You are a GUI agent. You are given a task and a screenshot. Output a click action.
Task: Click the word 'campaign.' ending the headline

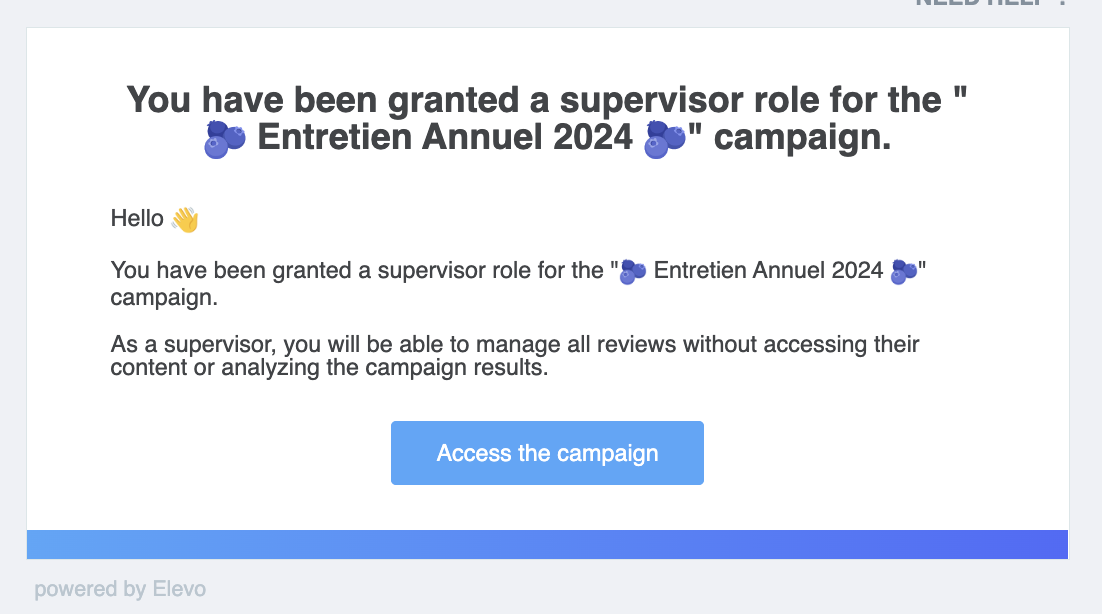coord(803,138)
